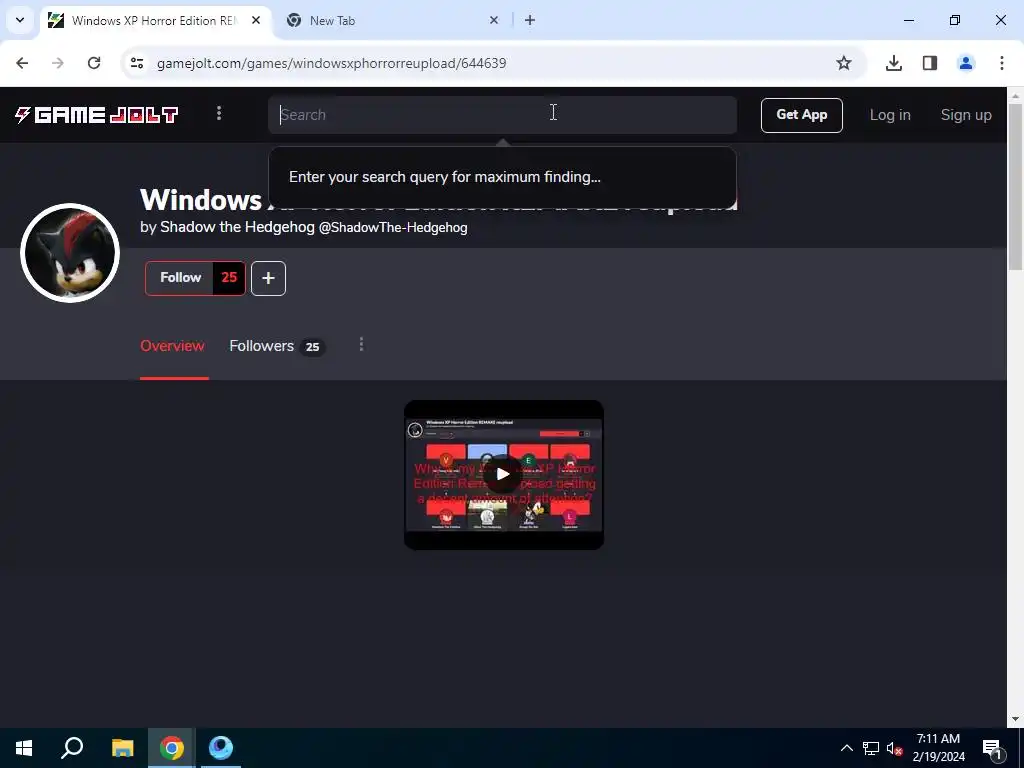Toggle the Chrome side panel
The width and height of the screenshot is (1024, 768).
coord(930,63)
